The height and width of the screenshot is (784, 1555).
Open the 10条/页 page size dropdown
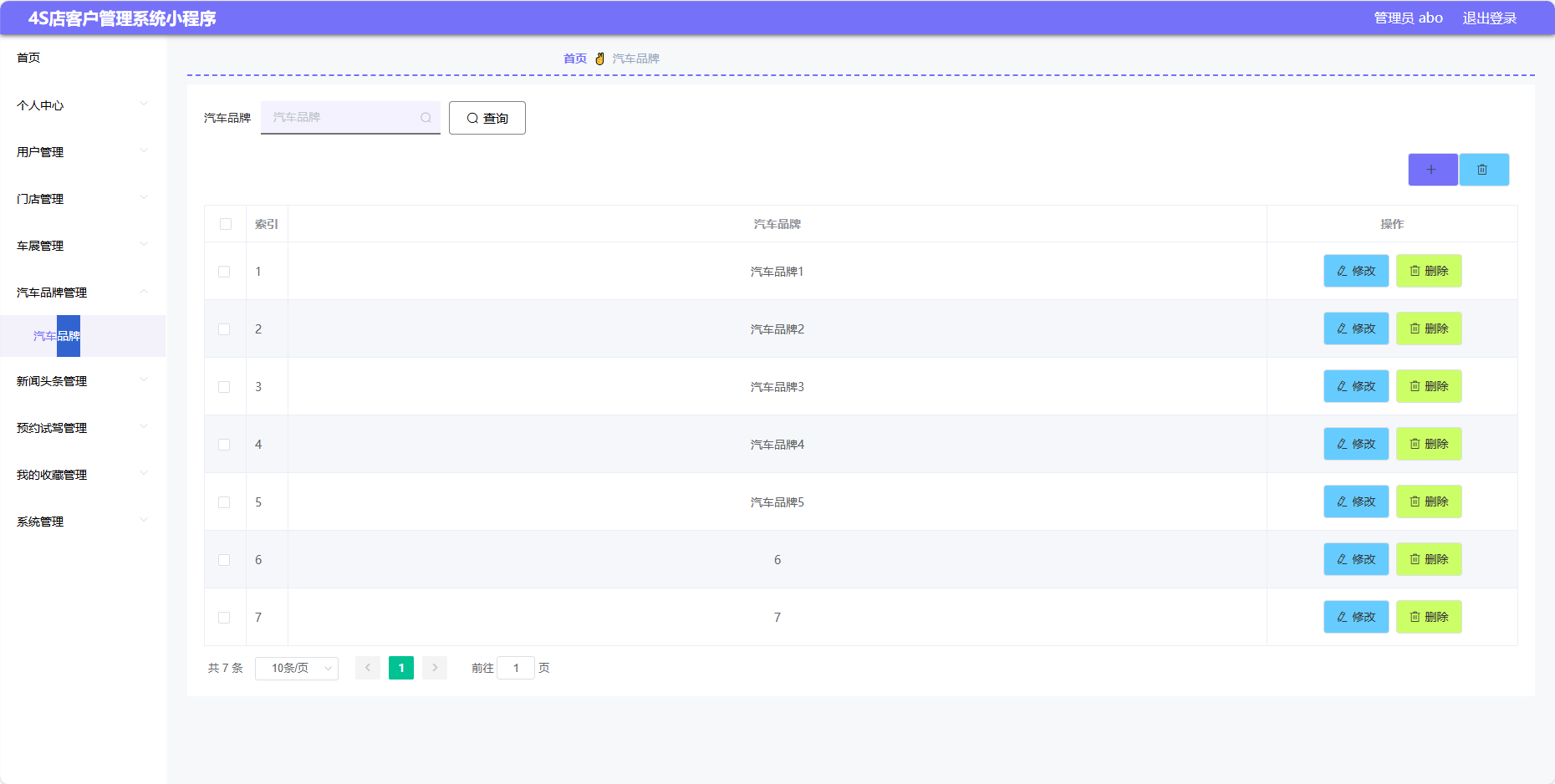point(297,668)
